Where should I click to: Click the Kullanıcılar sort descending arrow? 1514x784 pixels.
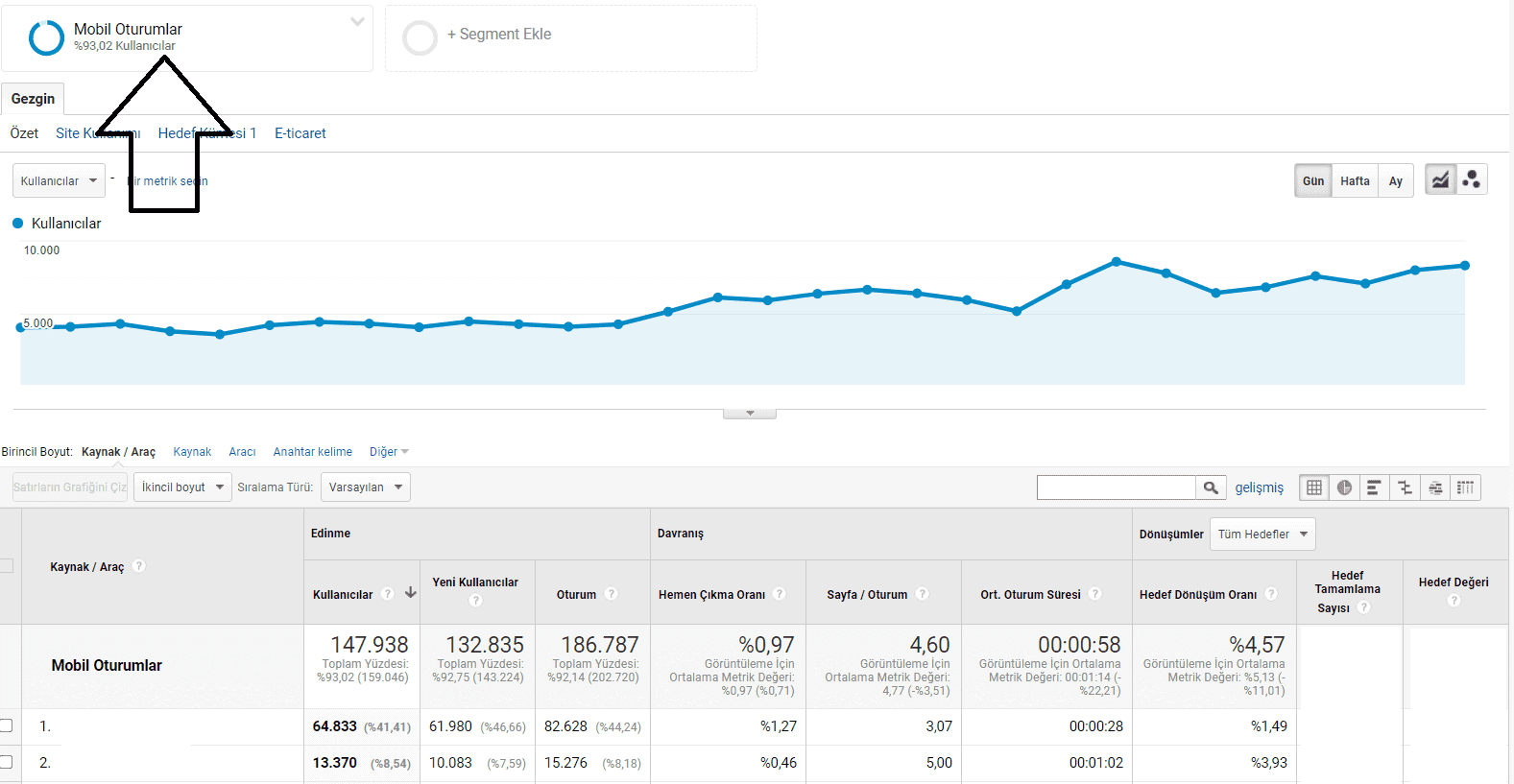click(x=411, y=593)
